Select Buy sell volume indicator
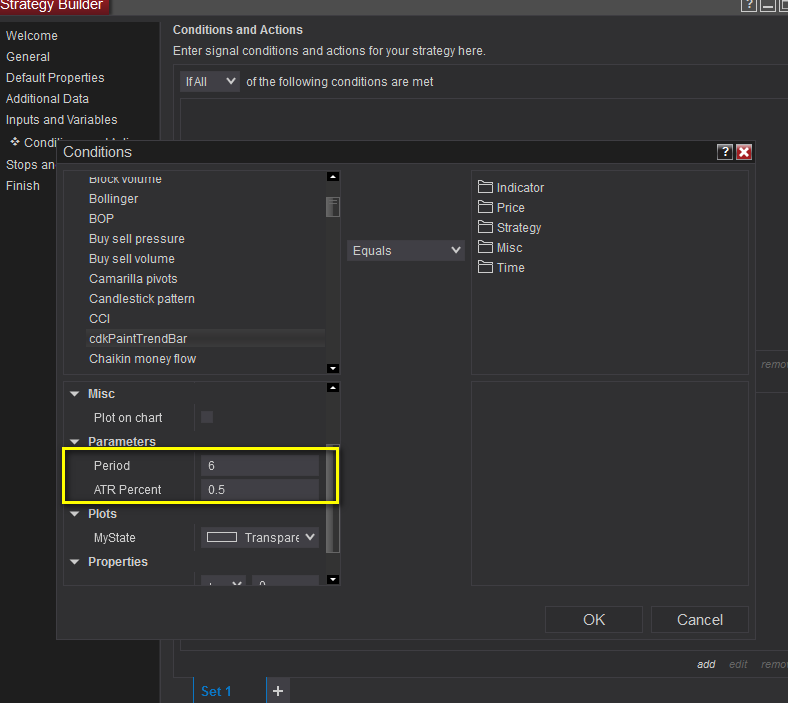The width and height of the screenshot is (788, 703). (132, 259)
